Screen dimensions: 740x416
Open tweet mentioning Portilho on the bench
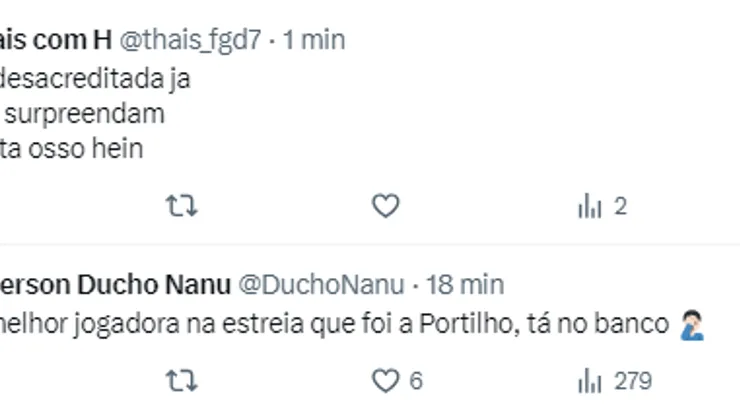[330, 325]
